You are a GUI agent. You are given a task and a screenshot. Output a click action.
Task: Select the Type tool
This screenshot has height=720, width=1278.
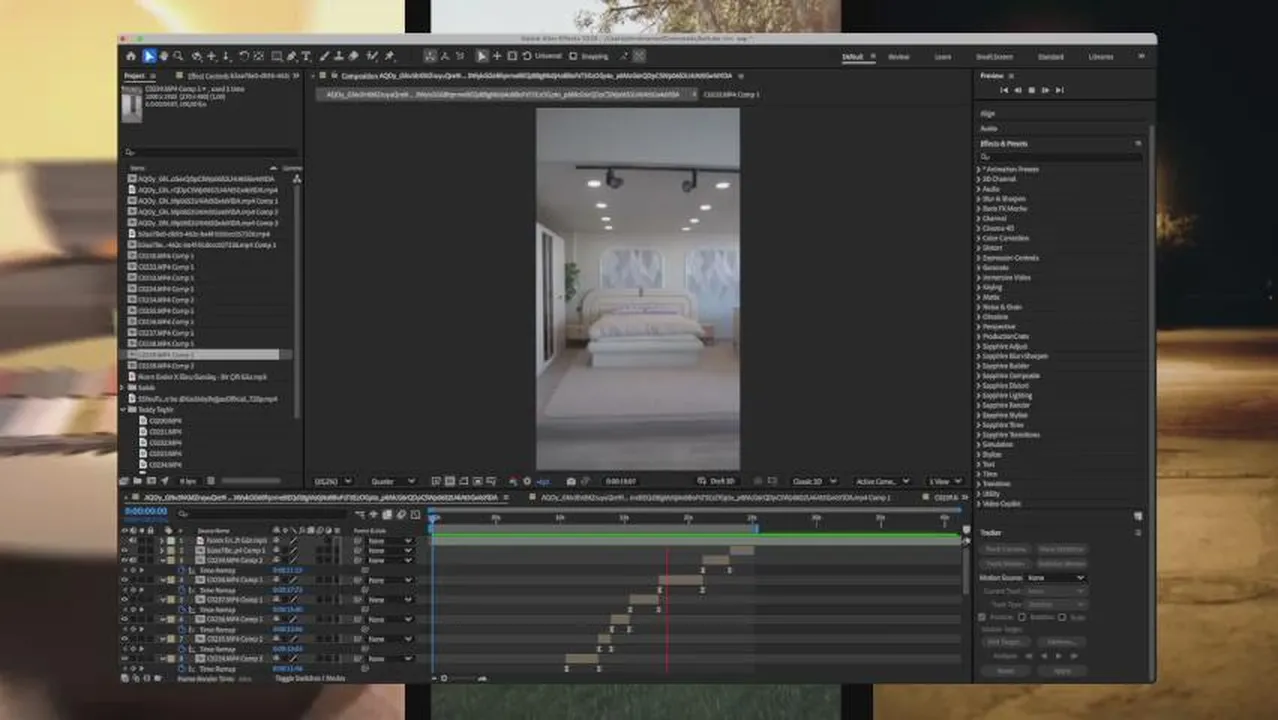(306, 57)
